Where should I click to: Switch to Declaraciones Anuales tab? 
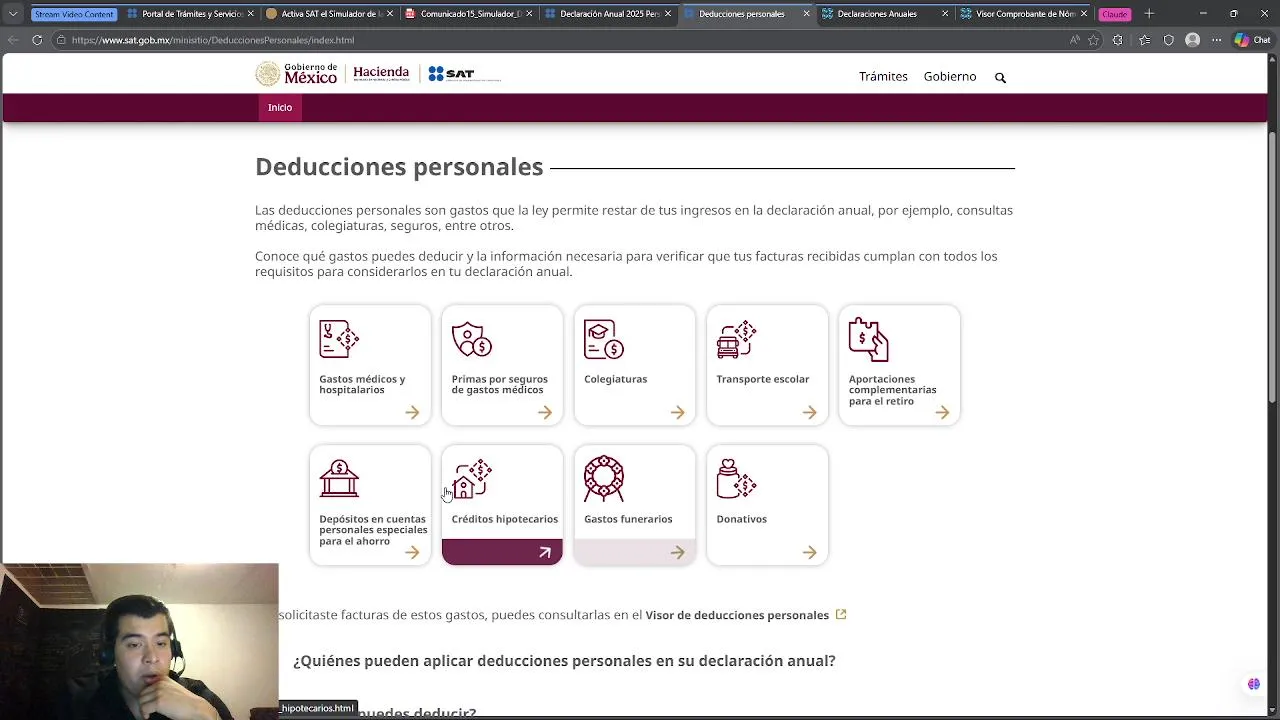tap(885, 14)
